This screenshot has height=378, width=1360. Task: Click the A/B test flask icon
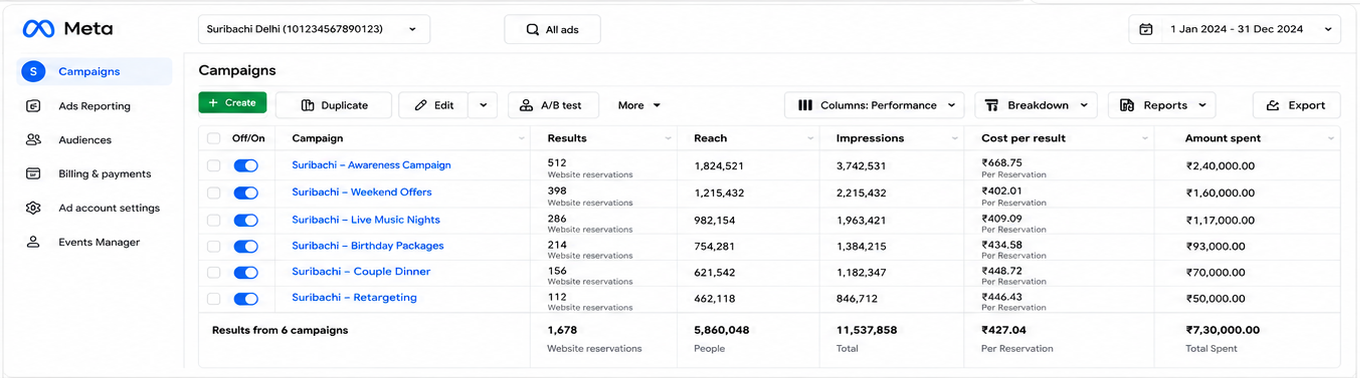(x=526, y=105)
